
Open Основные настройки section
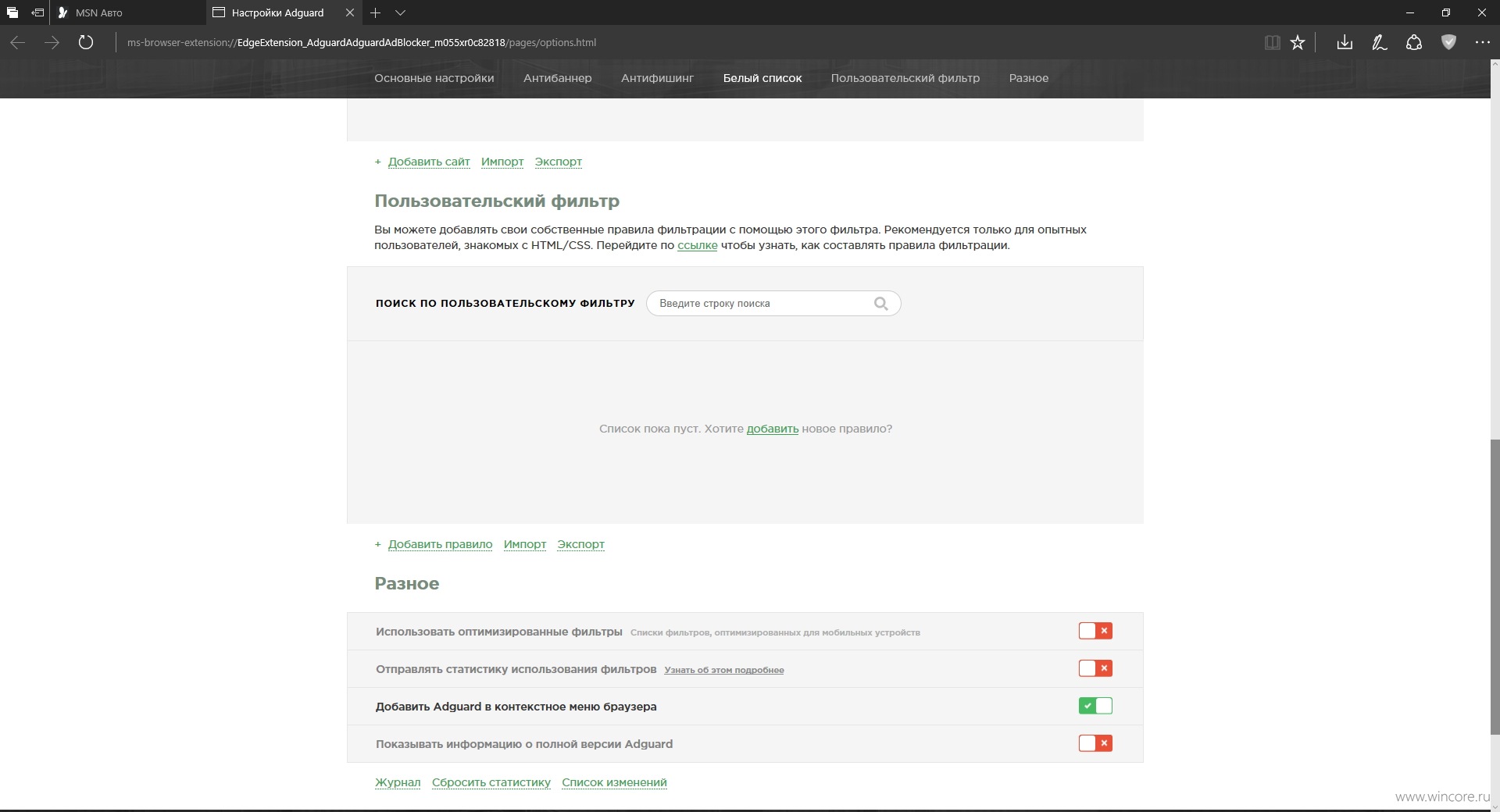(434, 78)
